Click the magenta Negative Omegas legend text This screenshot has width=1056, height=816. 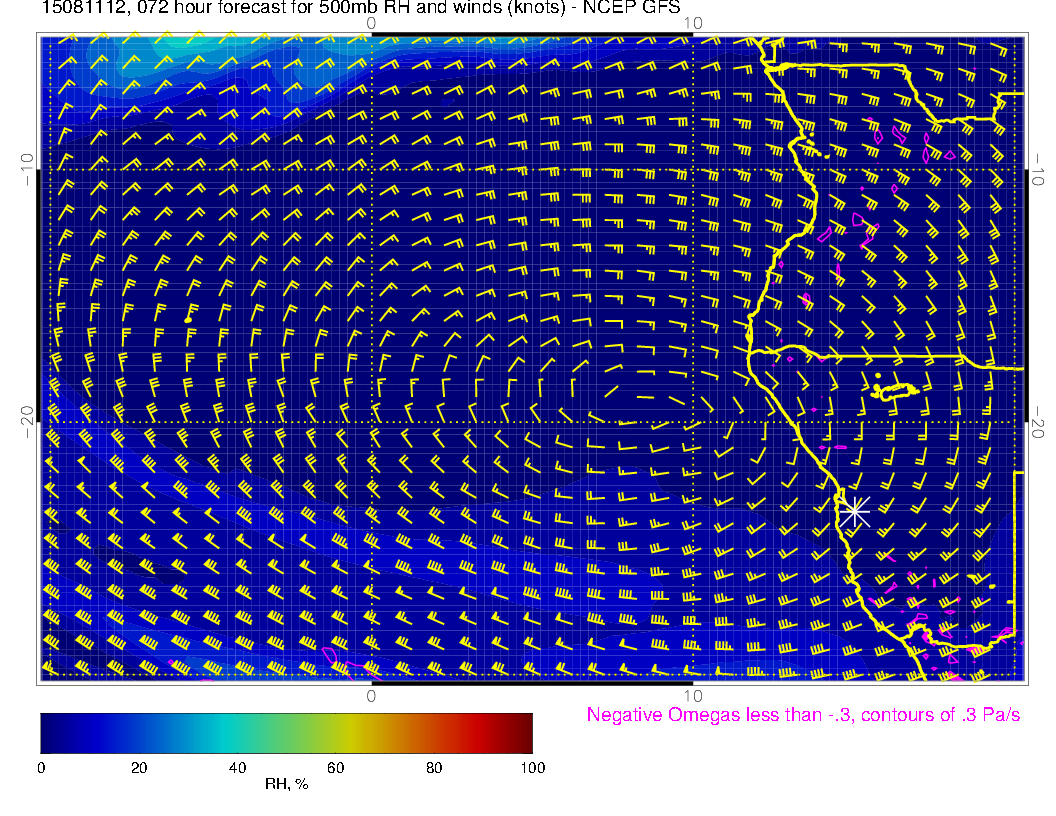coord(803,716)
